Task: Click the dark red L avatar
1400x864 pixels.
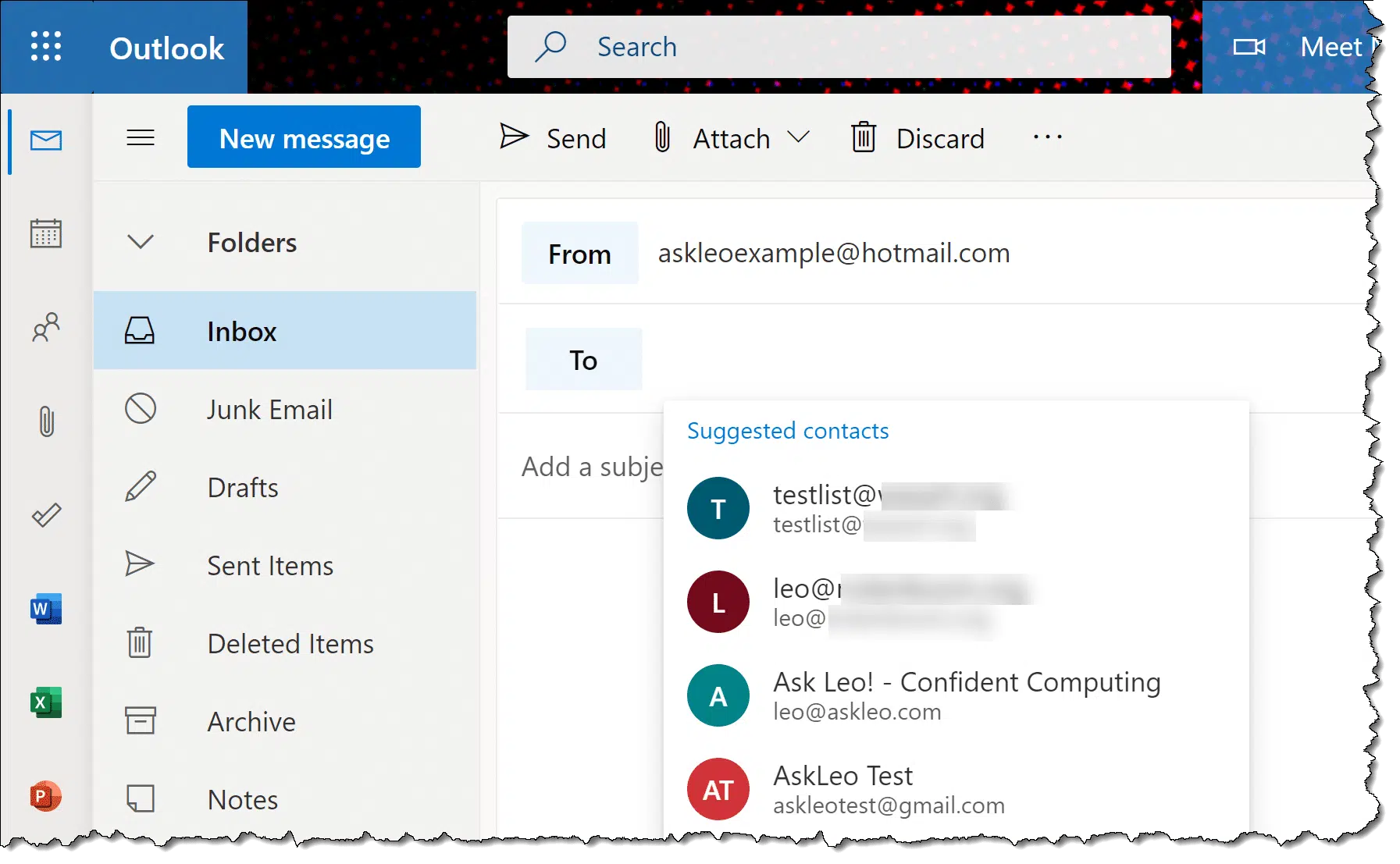Action: click(718, 602)
